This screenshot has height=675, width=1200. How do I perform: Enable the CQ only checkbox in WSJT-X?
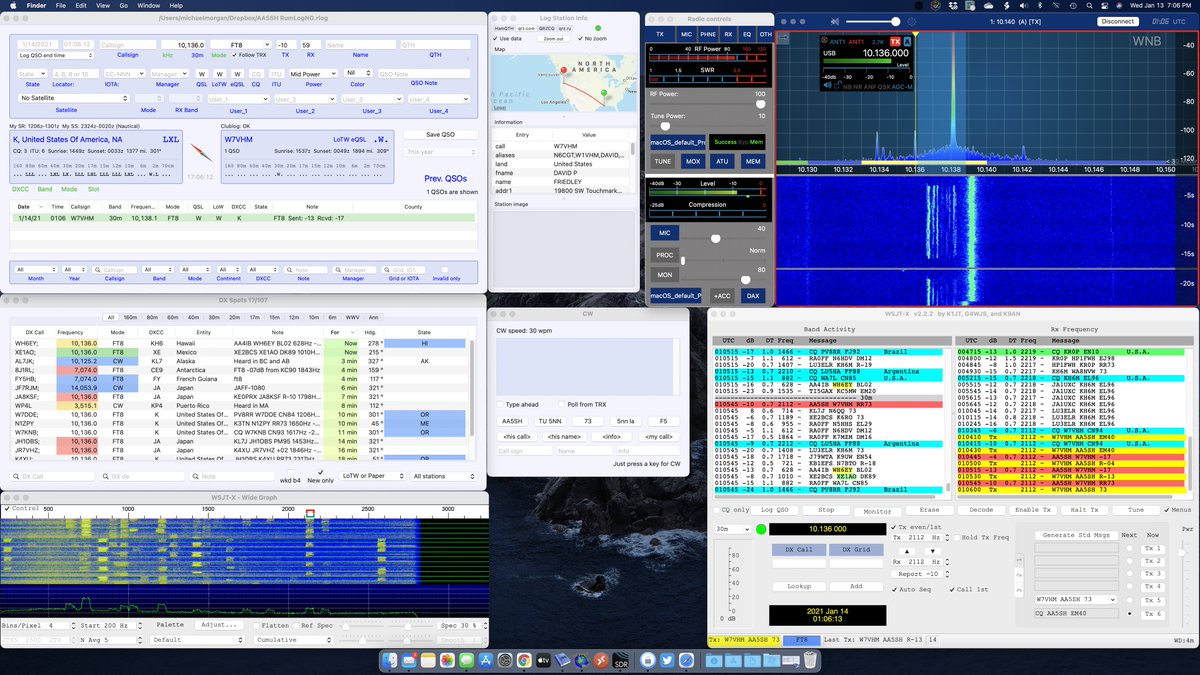click(x=717, y=510)
